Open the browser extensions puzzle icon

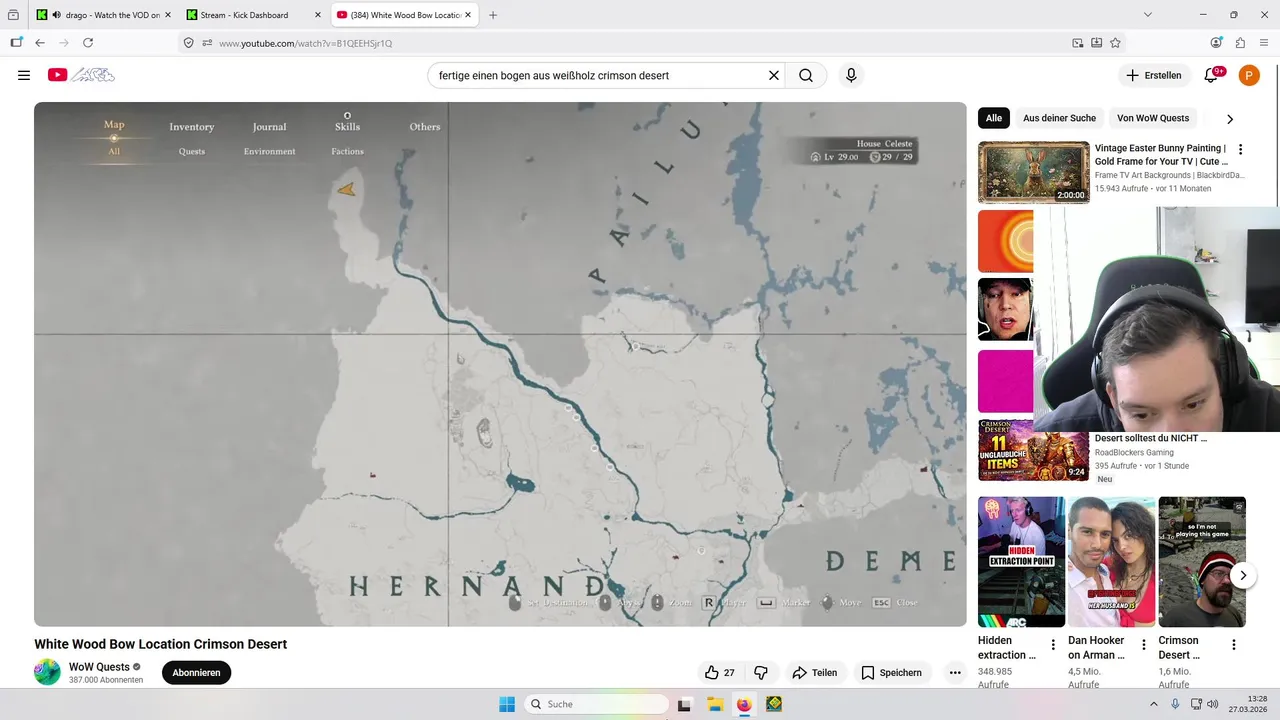click(1240, 43)
